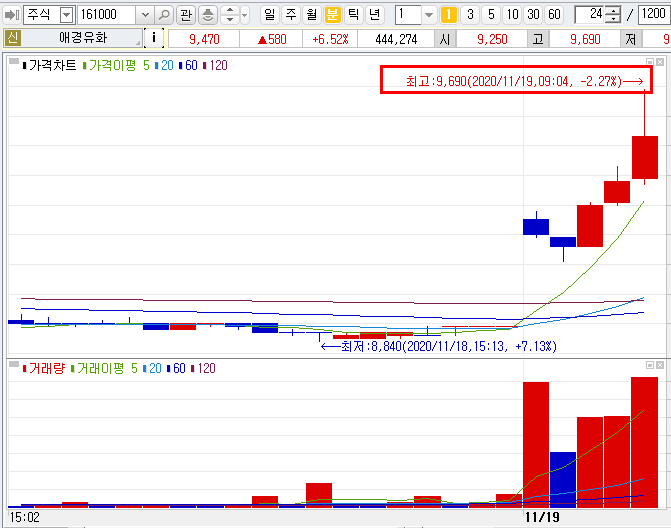Choose the 60-minute interval button

(554, 15)
